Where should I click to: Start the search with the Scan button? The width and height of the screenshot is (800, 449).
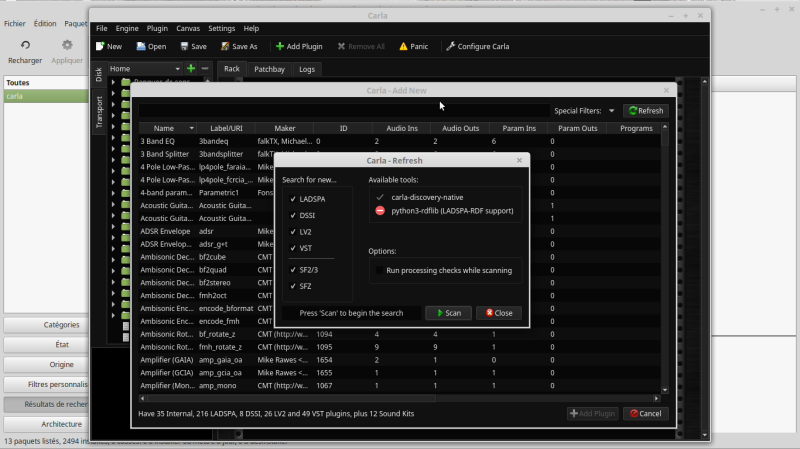point(448,313)
